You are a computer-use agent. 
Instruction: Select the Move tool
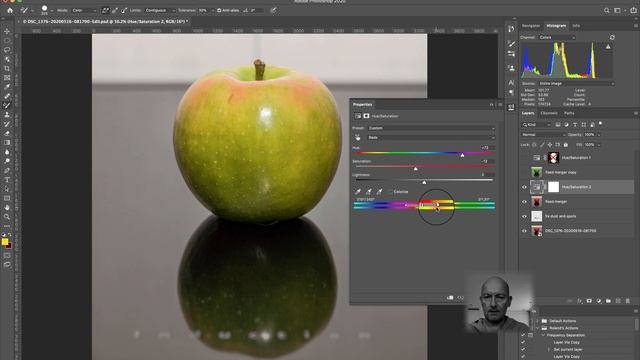7,31
